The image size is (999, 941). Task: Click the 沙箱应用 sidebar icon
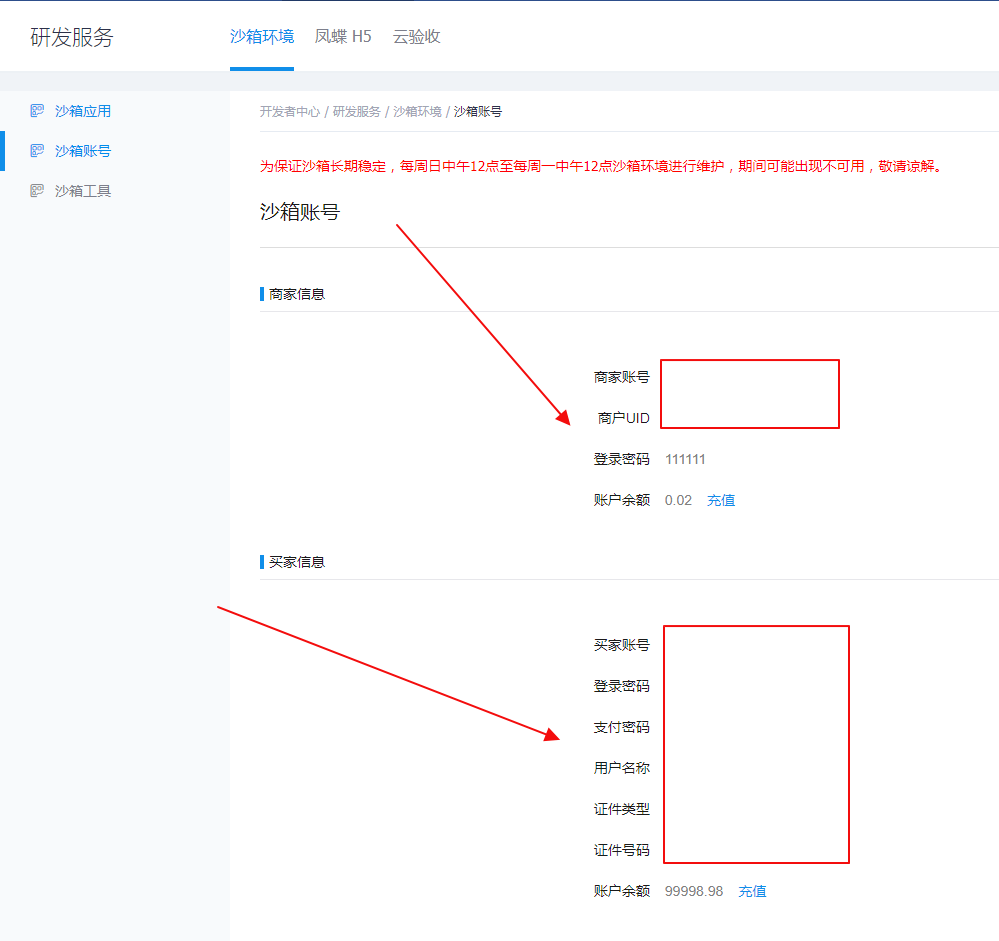click(x=37, y=111)
